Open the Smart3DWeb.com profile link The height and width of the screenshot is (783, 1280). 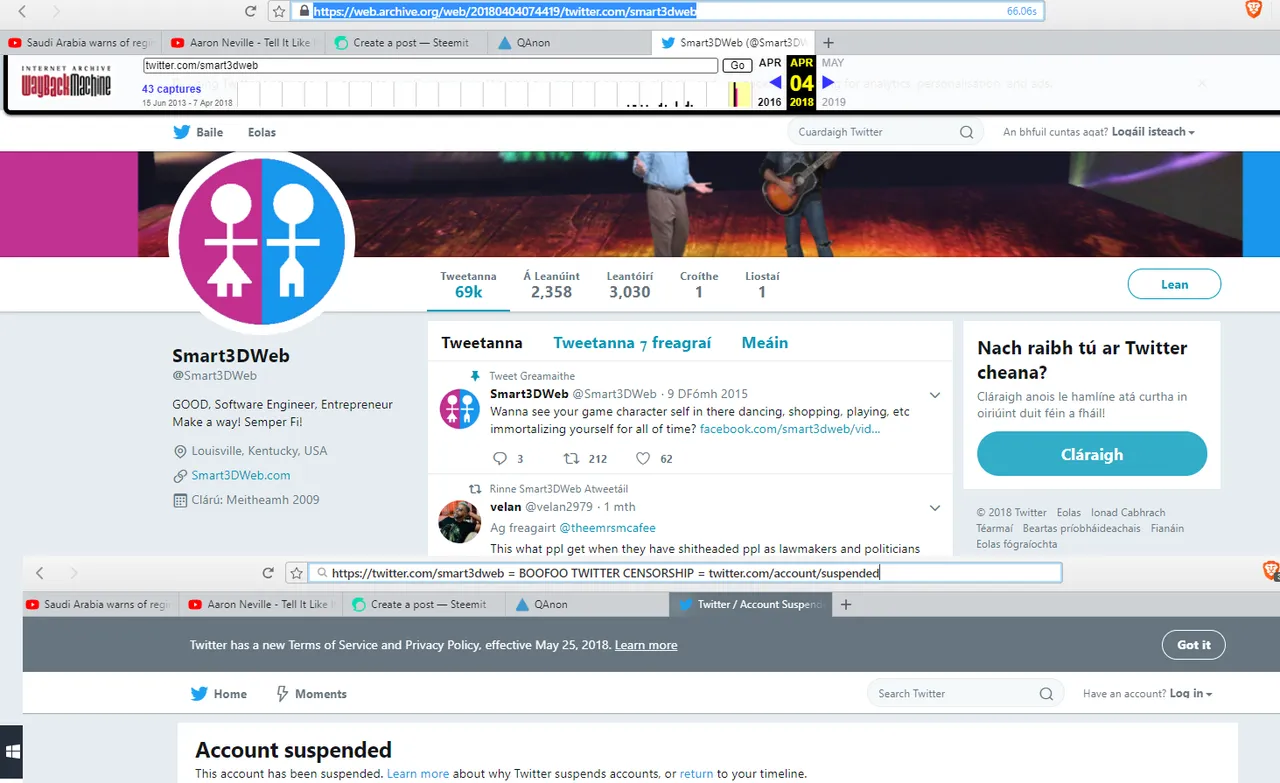pos(241,476)
